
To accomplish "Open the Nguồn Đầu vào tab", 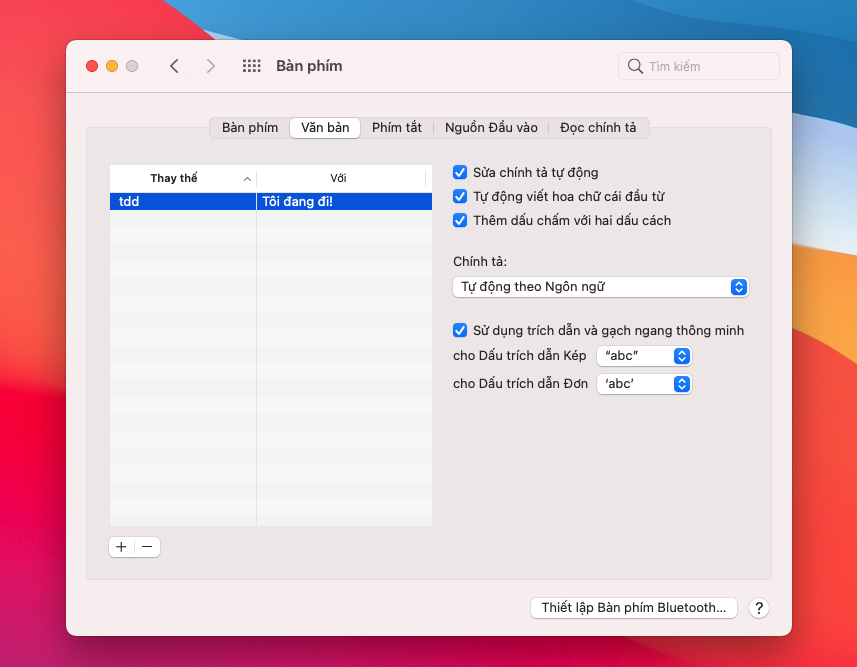I will point(491,127).
